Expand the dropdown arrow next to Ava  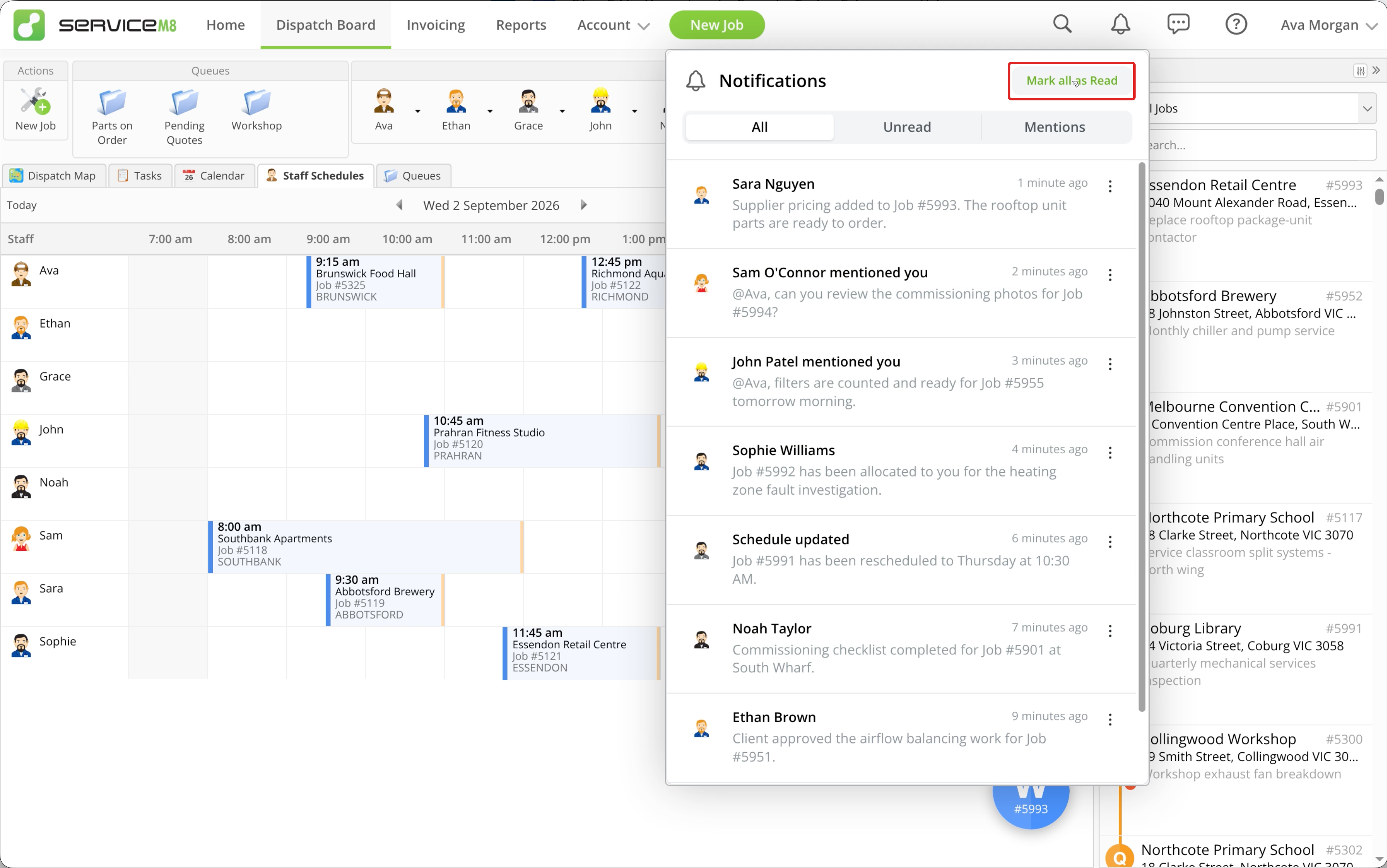tap(418, 111)
